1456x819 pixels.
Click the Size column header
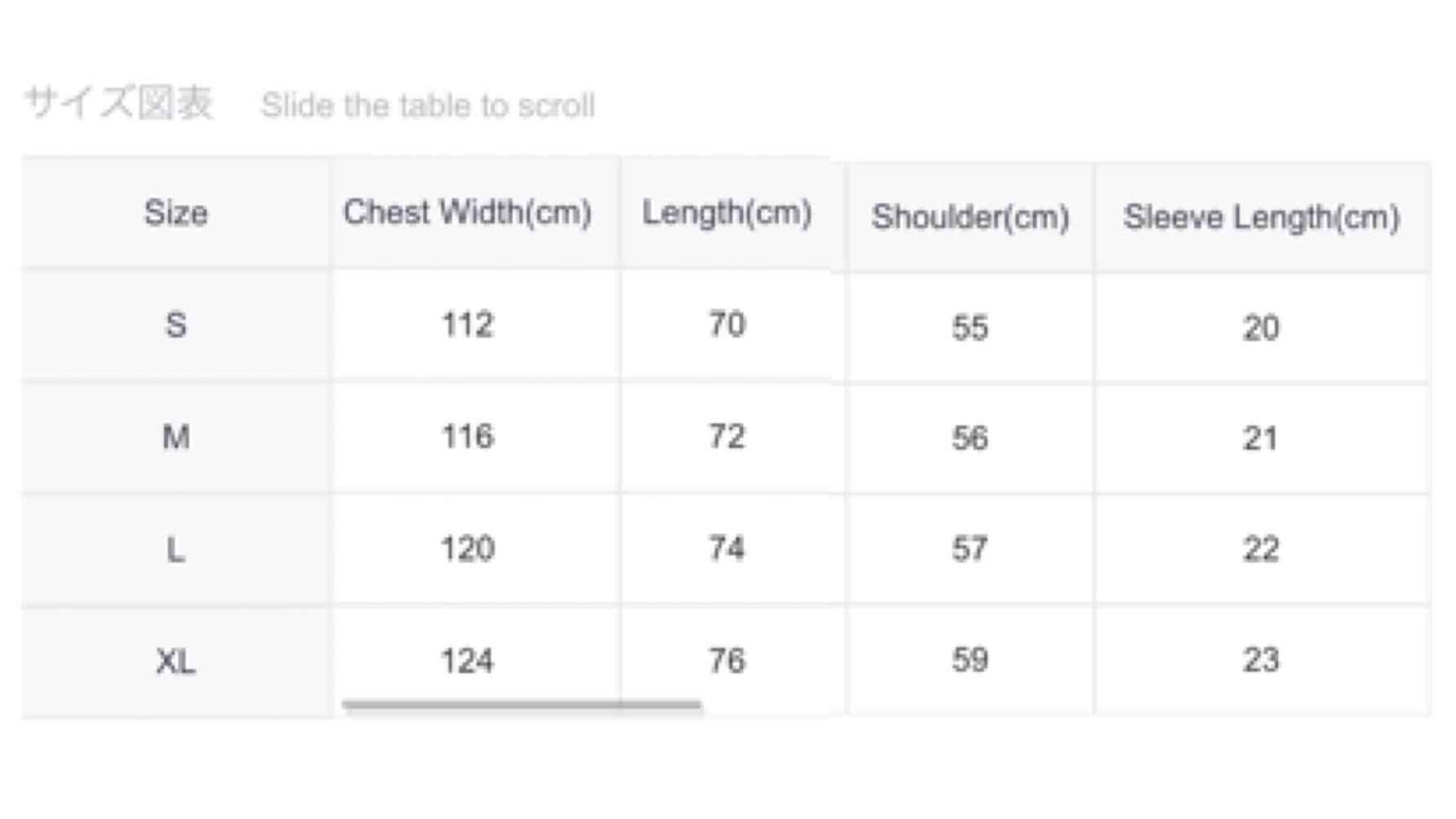(x=175, y=214)
